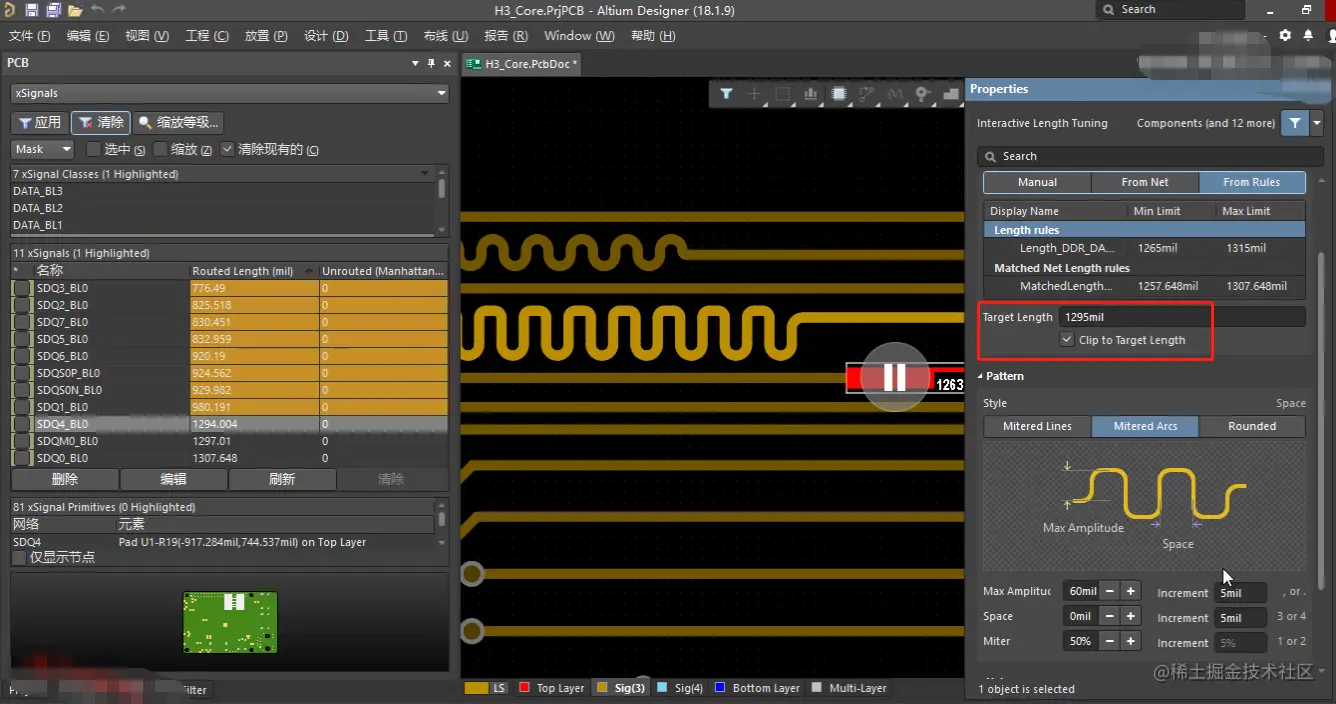Click the Redo arrow icon
The width and height of the screenshot is (1336, 704).
click(x=119, y=10)
